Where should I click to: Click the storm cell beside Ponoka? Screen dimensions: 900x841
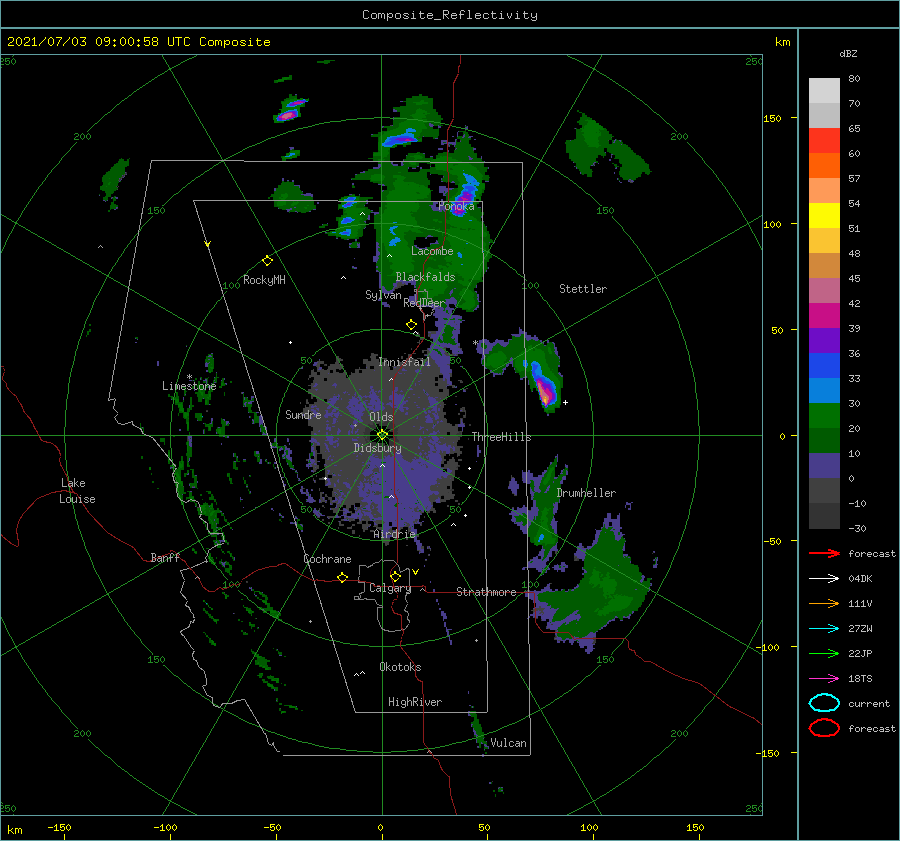(463, 195)
